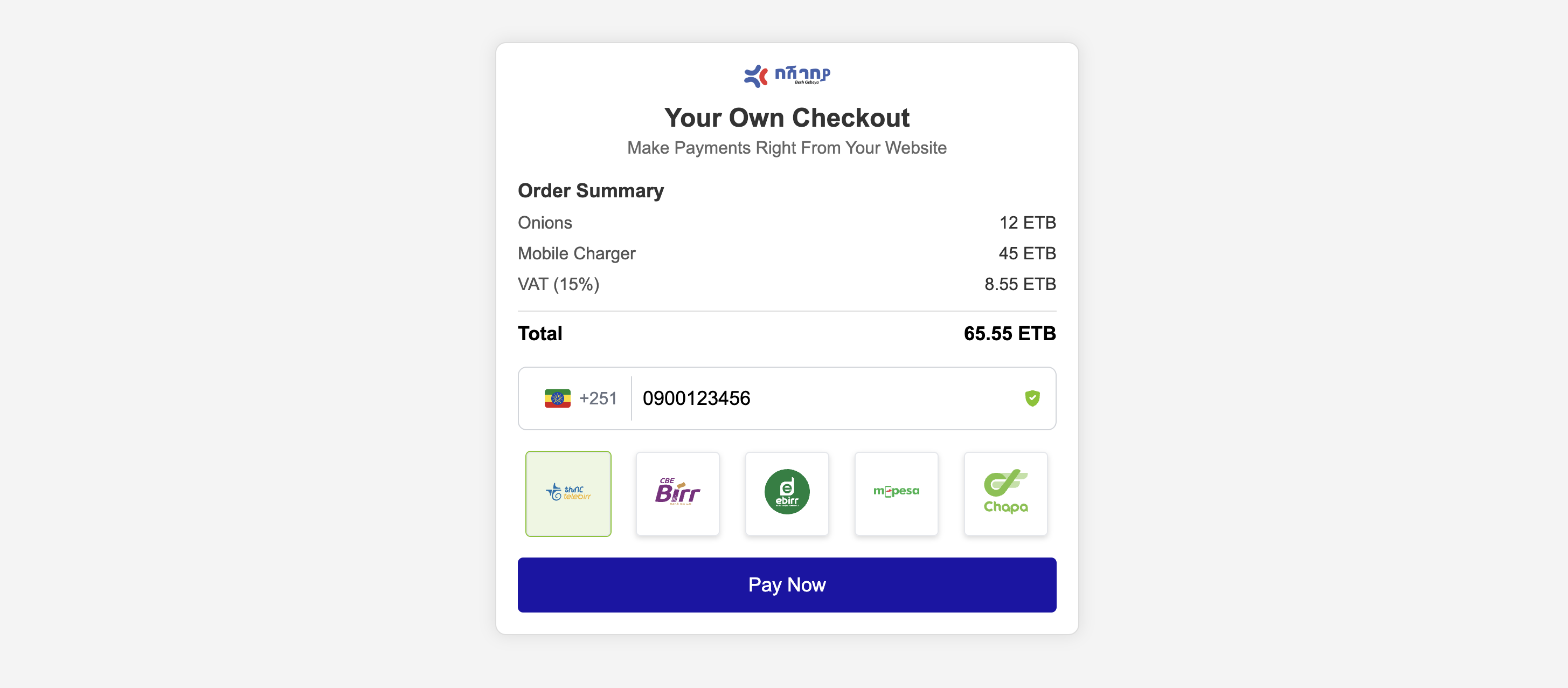Click the Ethiopian flag icon
1568x688 pixels.
[x=557, y=398]
